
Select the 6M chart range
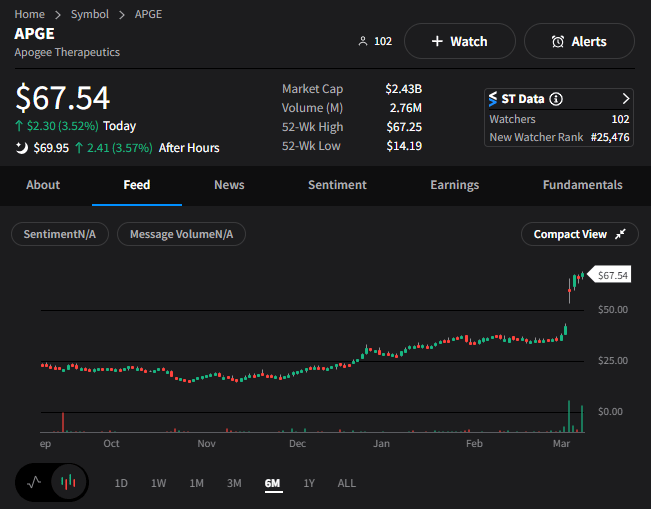[x=272, y=483]
